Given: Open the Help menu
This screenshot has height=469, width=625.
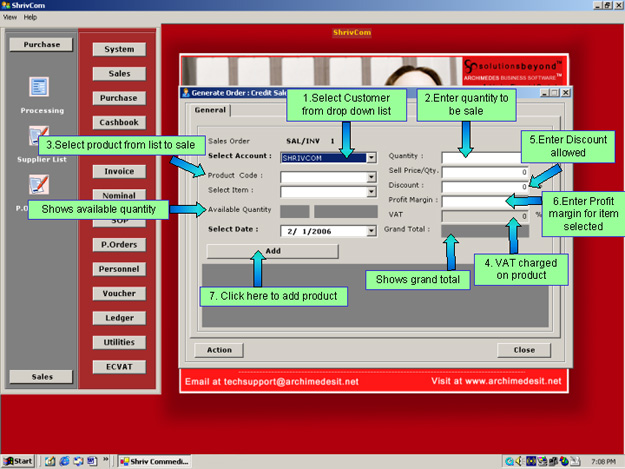Looking at the screenshot, I should (30, 17).
